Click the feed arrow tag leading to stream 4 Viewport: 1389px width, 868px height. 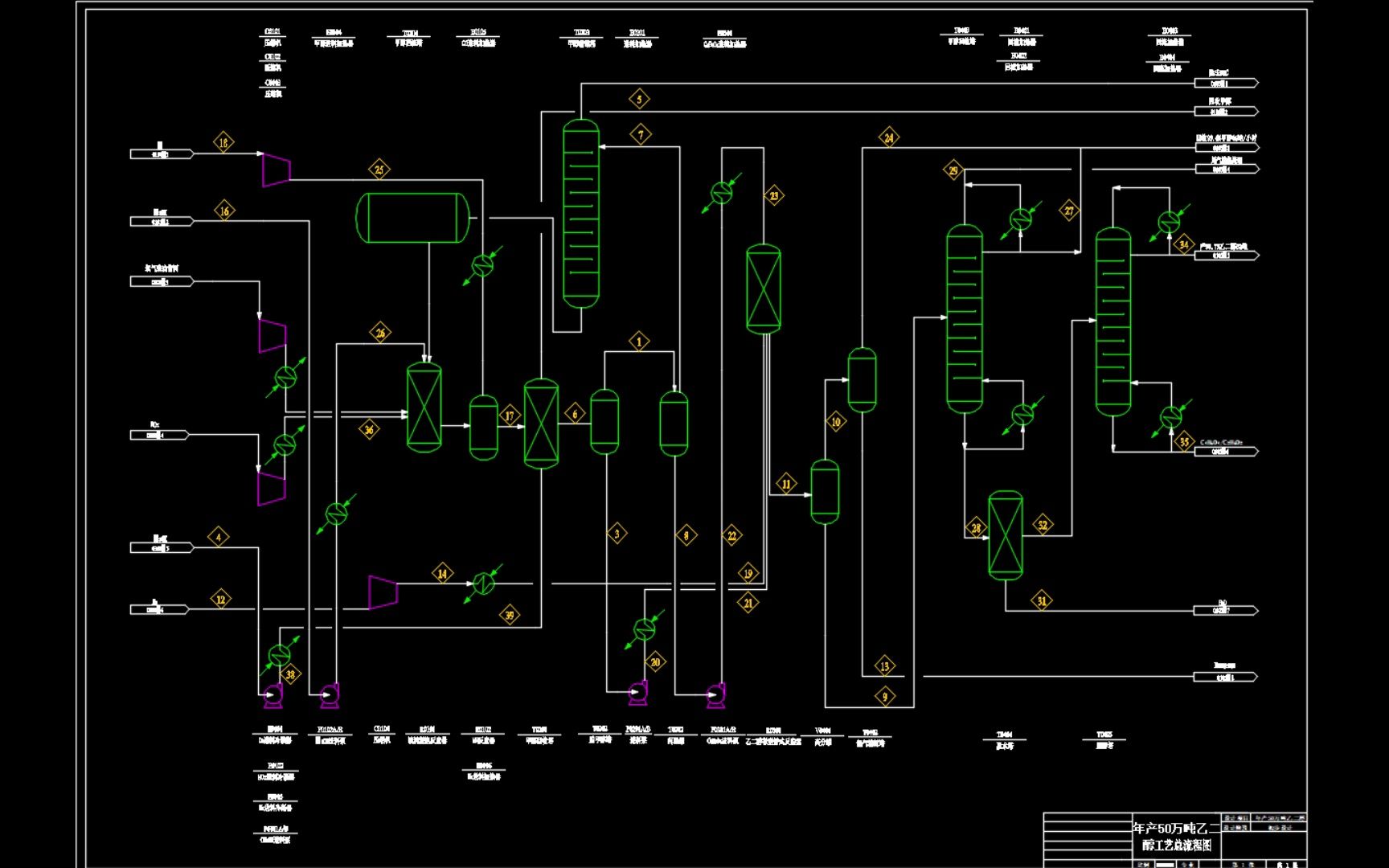click(162, 547)
